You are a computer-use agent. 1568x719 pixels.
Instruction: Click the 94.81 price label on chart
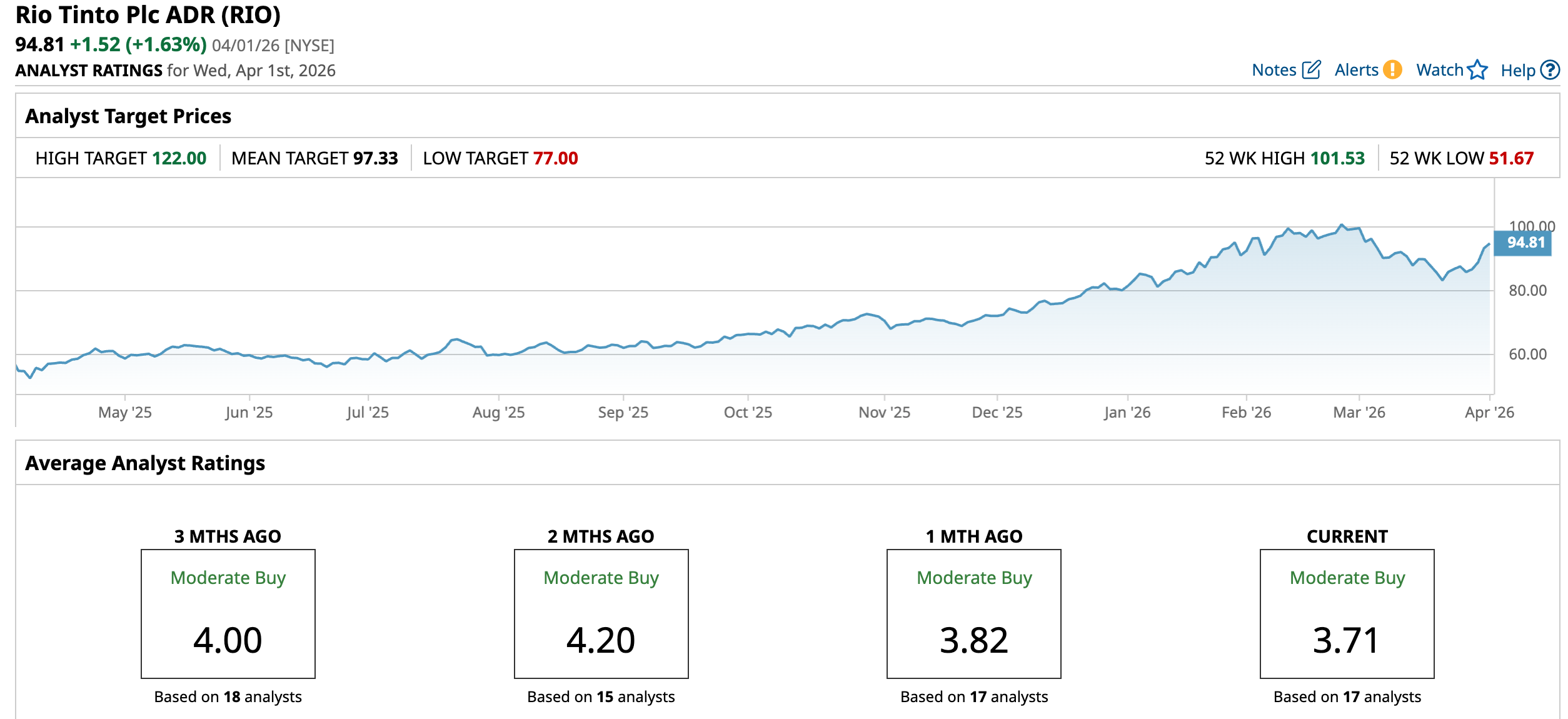pos(1525,243)
